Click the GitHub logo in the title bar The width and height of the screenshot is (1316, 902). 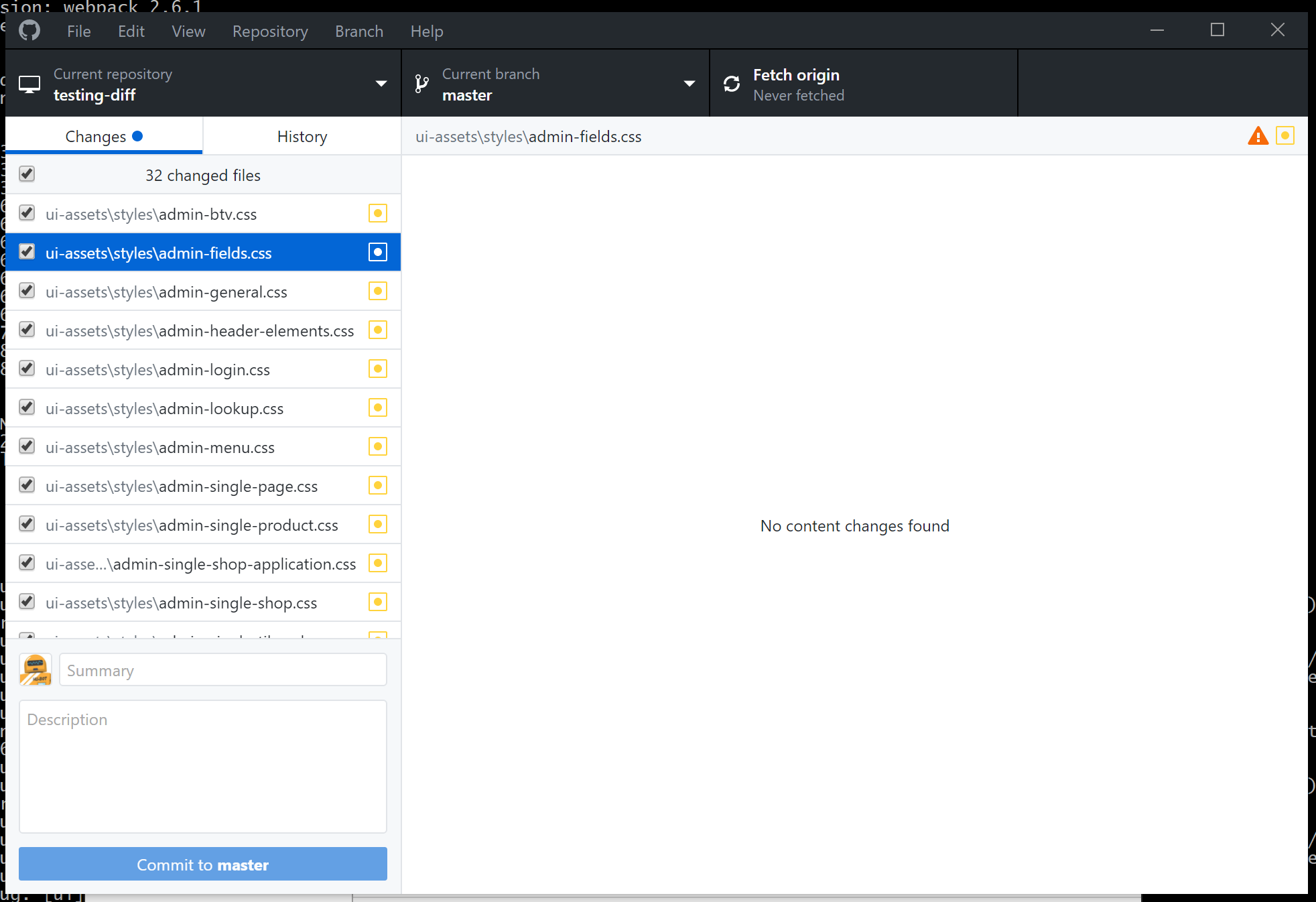point(29,30)
